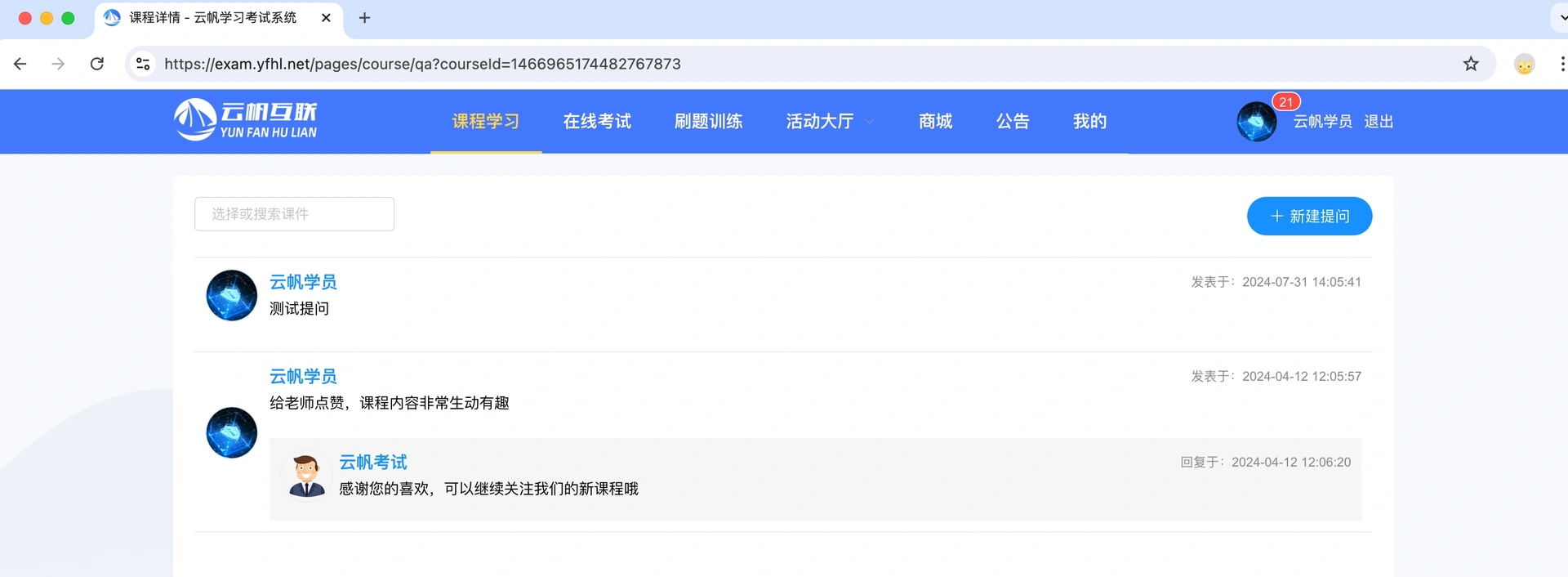
Task: Click timestamp 2024-04-12 12:05:57
Action: [x=1302, y=376]
